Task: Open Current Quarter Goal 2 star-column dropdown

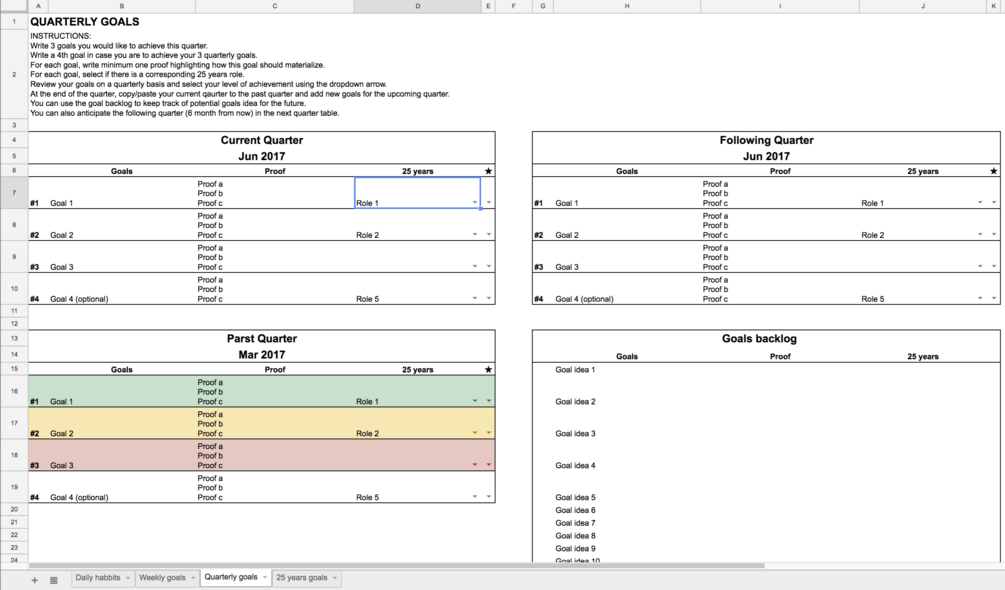Action: [x=488, y=234]
